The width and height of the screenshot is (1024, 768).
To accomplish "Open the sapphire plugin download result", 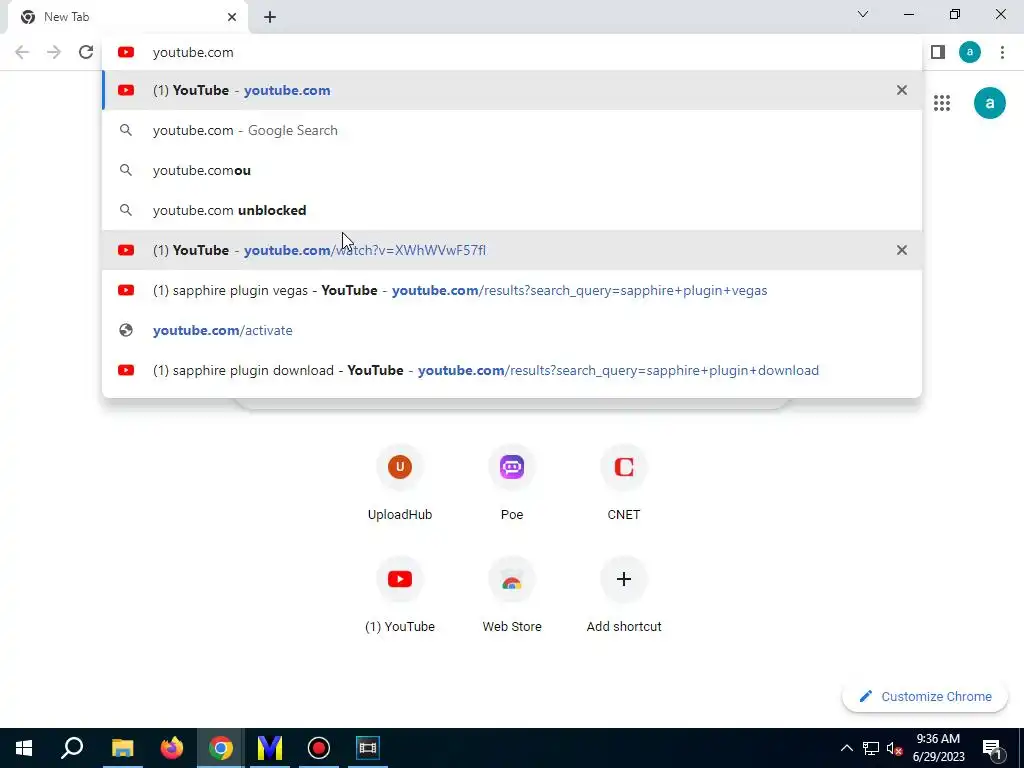I will (512, 370).
